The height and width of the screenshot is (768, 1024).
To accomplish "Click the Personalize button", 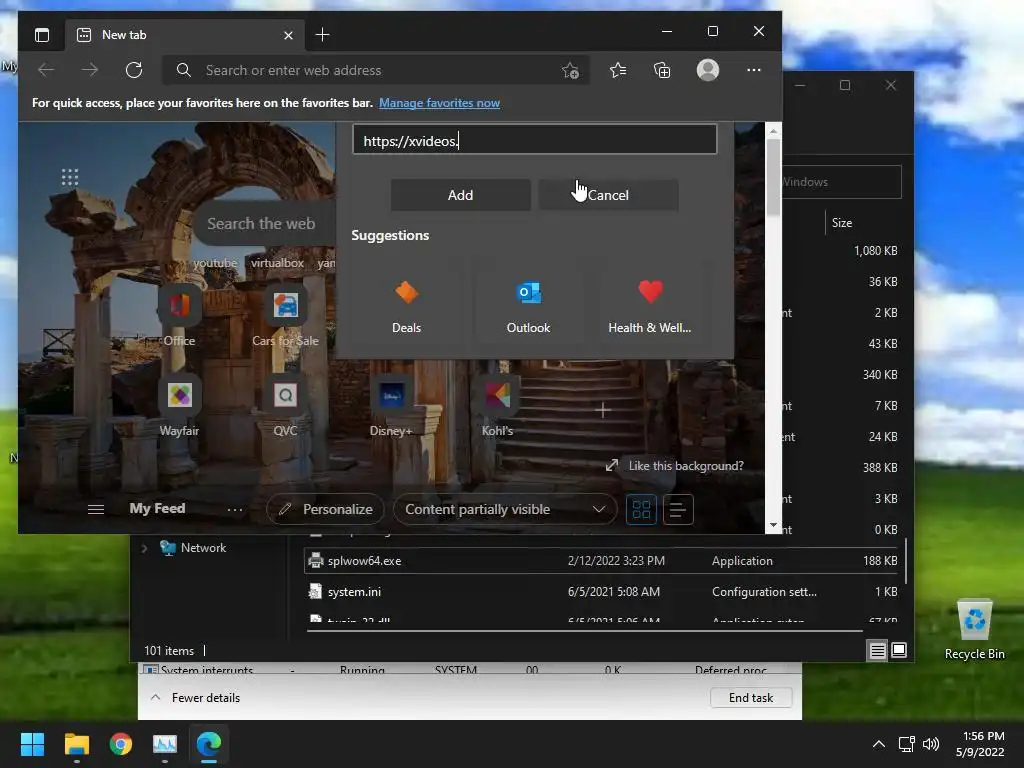I will [325, 509].
